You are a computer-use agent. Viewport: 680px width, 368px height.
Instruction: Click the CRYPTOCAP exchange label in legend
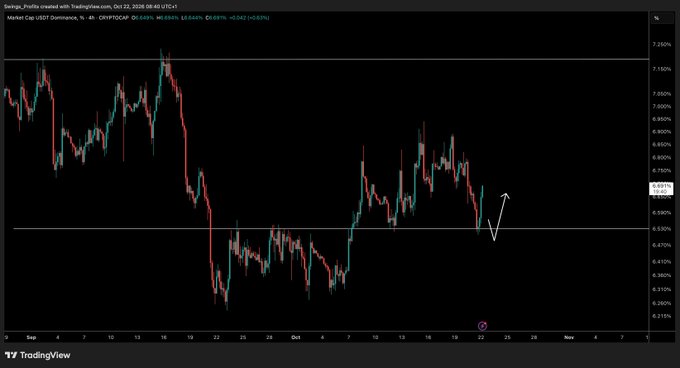tap(114, 18)
